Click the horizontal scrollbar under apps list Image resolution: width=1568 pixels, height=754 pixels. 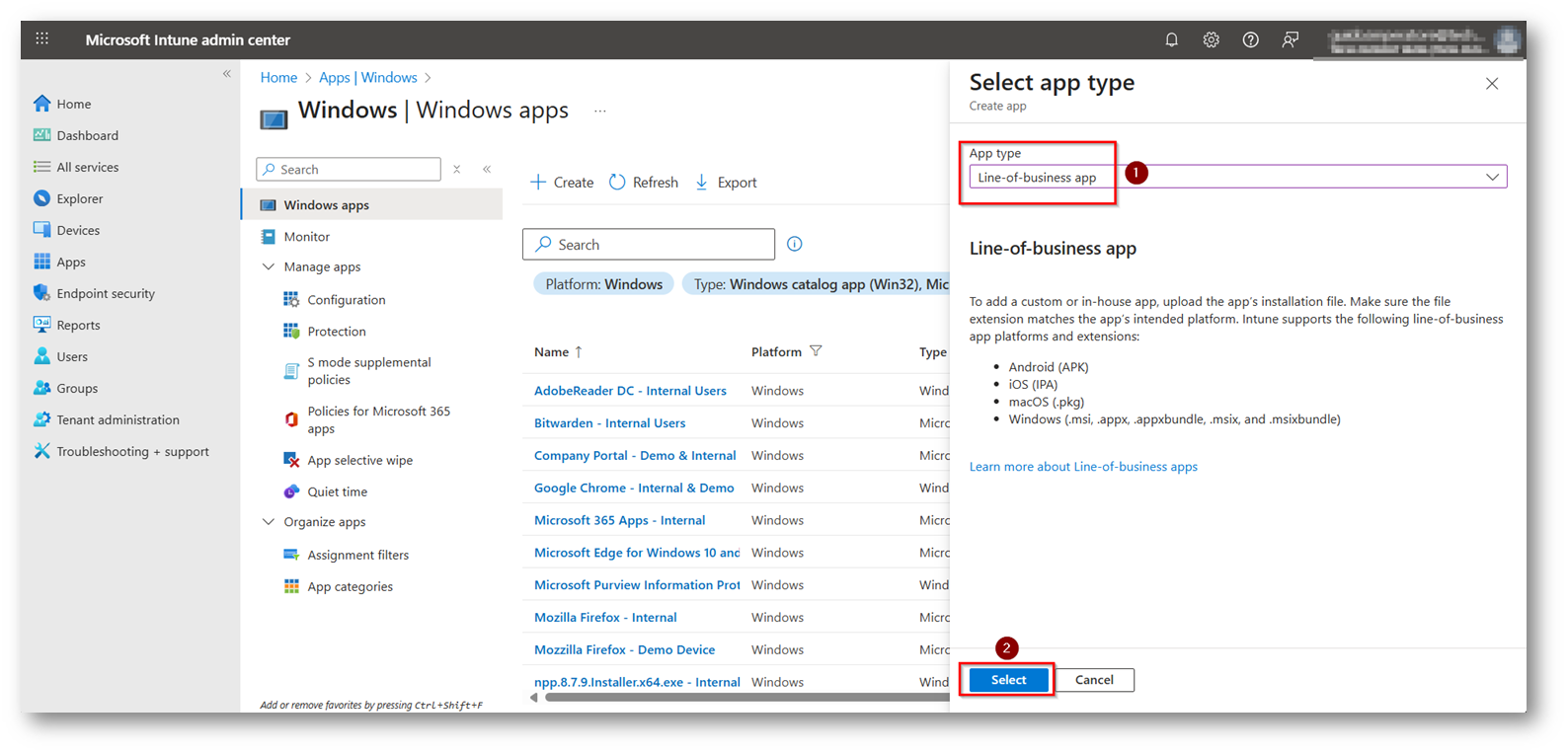[x=746, y=698]
